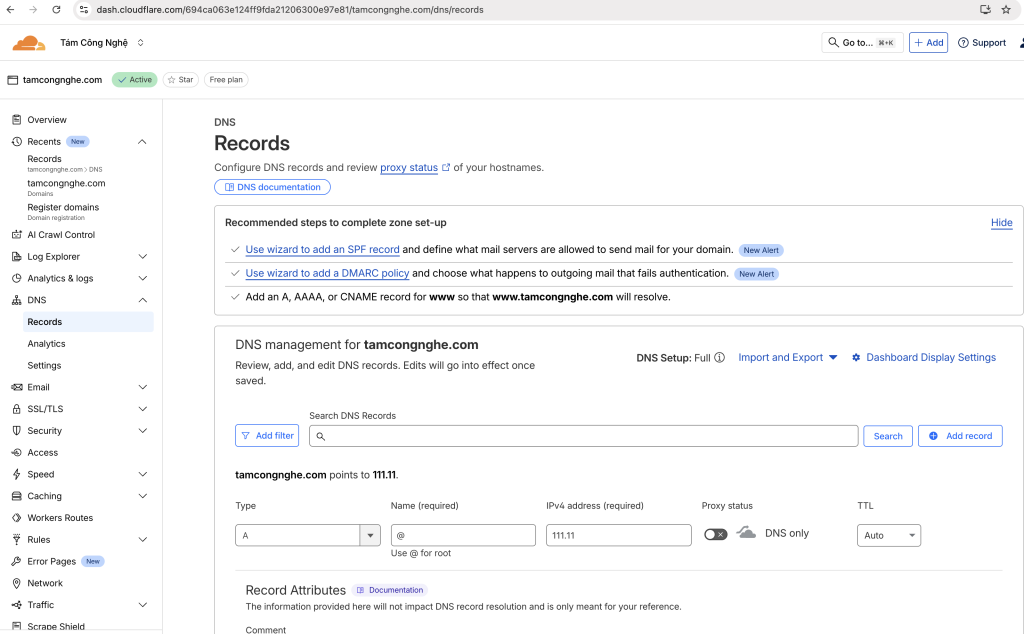Open the TTL Auto dropdown
1024x634 pixels.
coord(888,536)
